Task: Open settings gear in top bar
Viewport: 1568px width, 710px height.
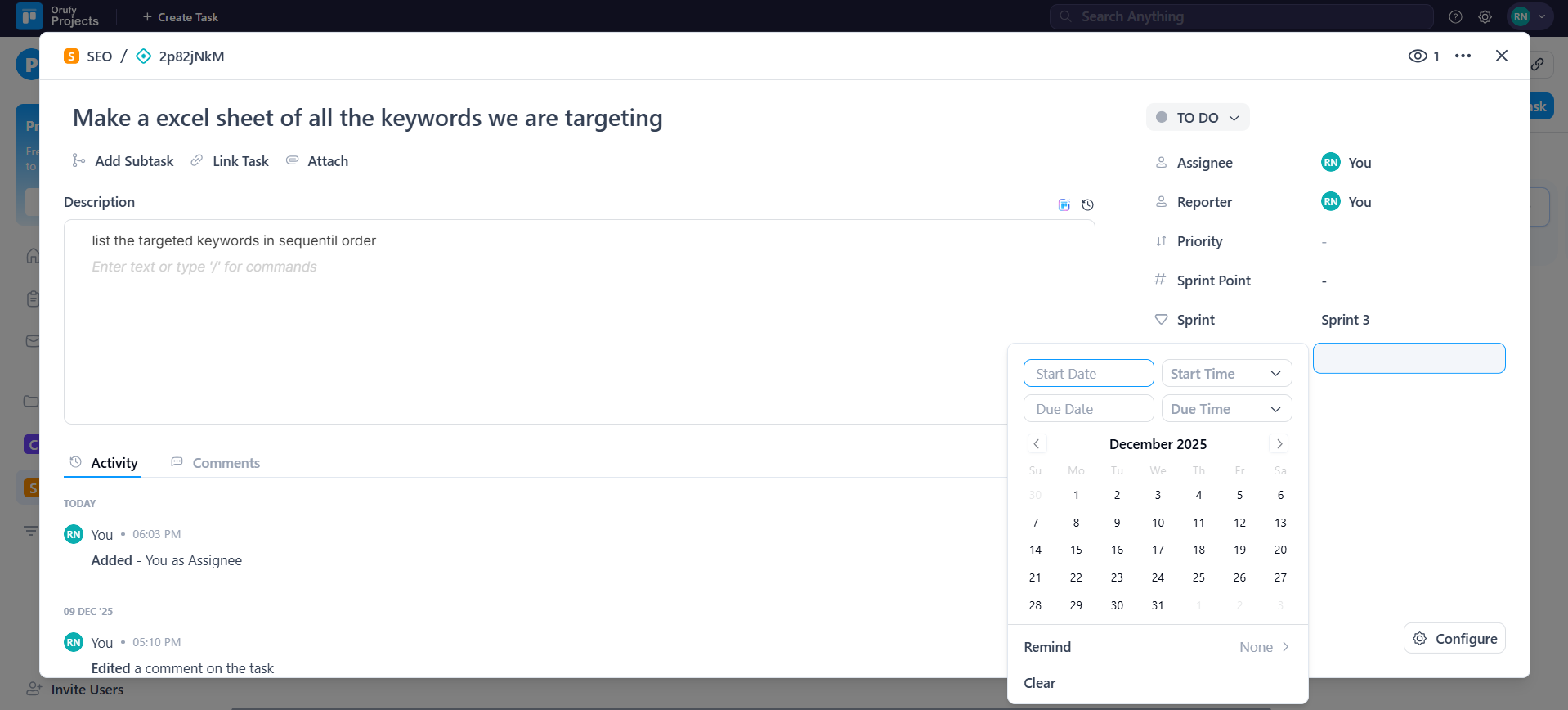Action: coord(1485,17)
